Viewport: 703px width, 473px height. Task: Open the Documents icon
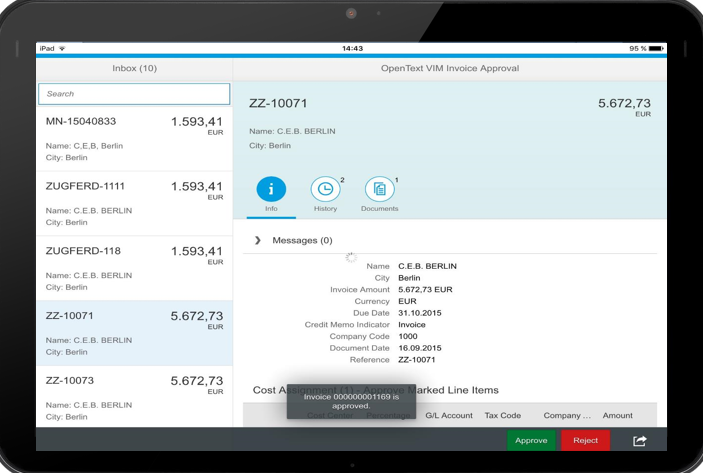point(379,189)
